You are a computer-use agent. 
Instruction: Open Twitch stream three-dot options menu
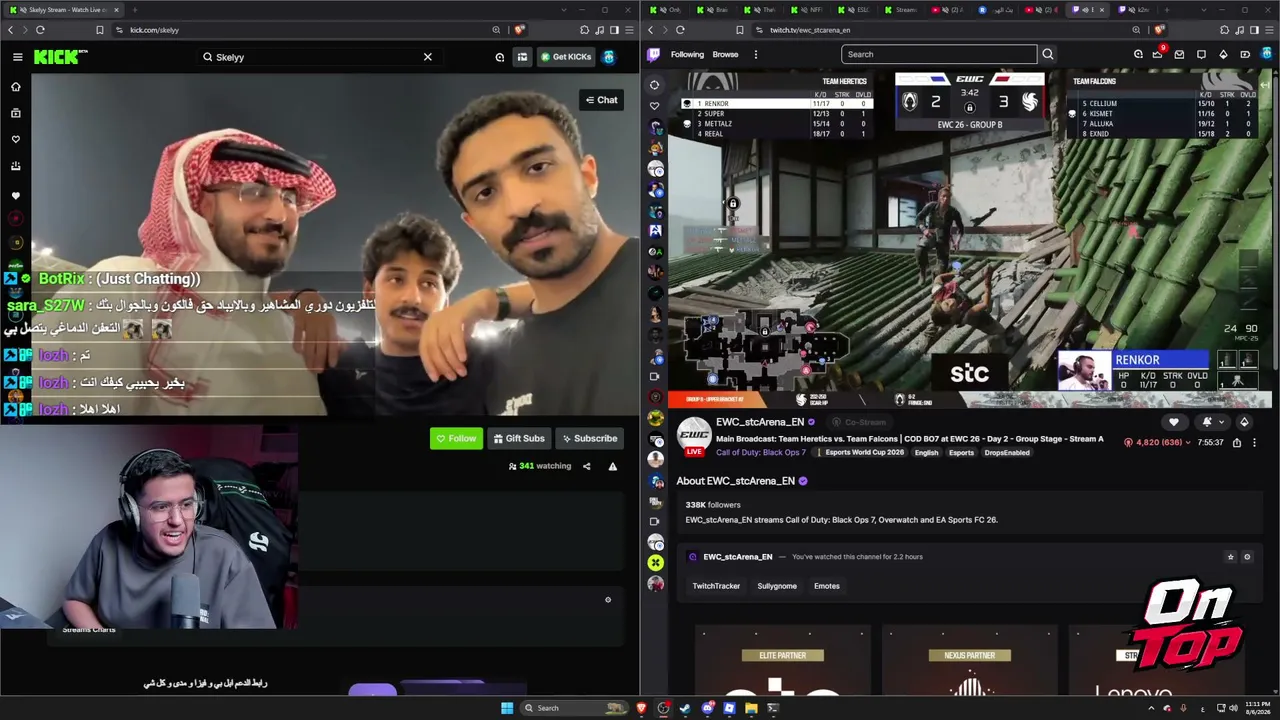tap(1254, 442)
